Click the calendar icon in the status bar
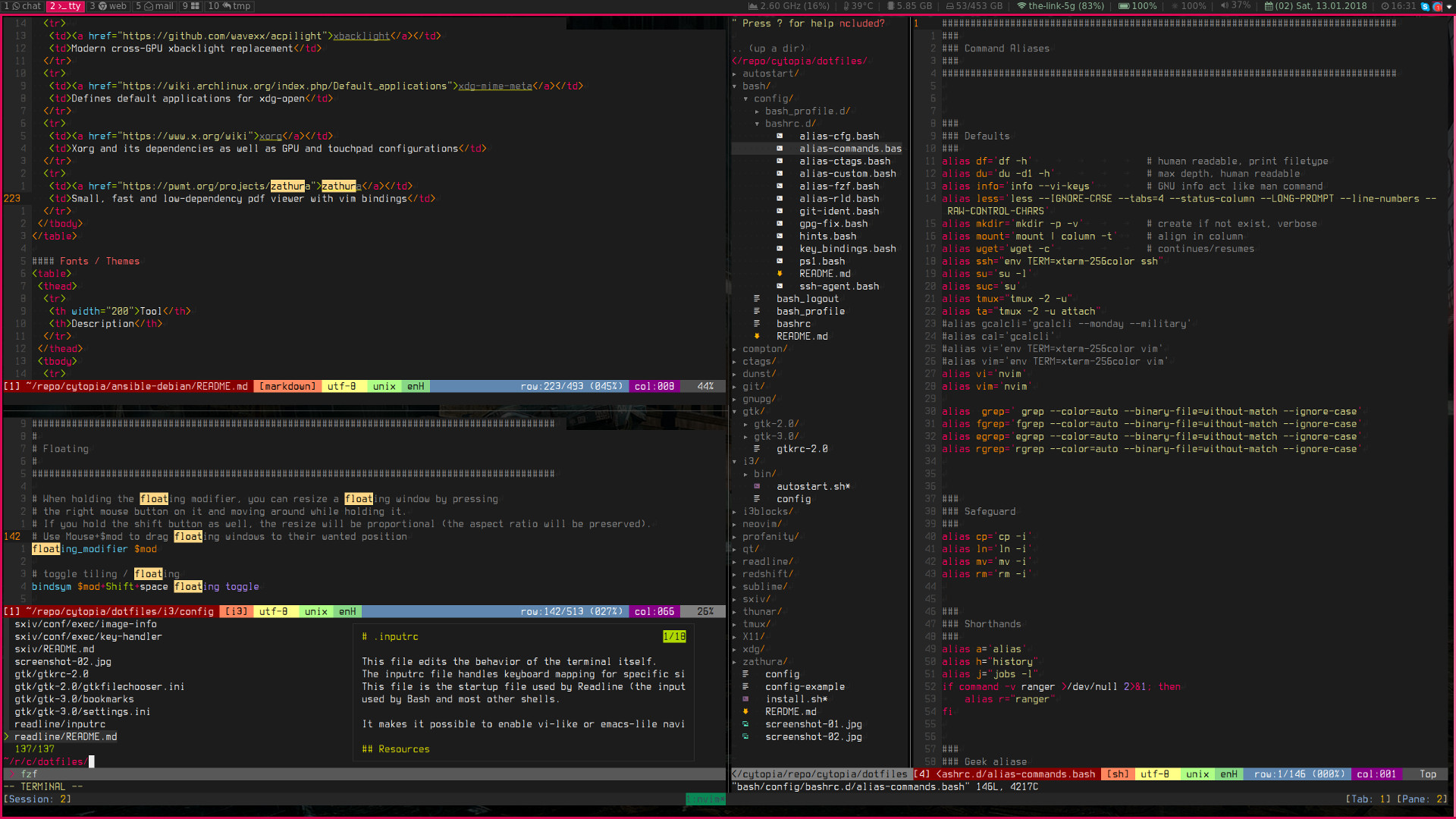Screen dimensions: 1456x819 [1269, 6]
